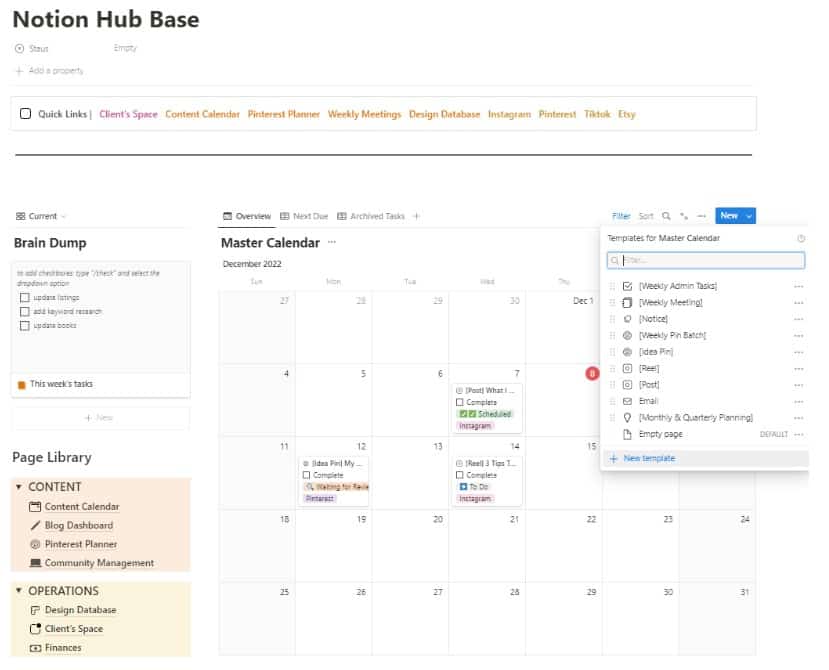Click the blue New button
829x670 pixels.
click(x=729, y=216)
